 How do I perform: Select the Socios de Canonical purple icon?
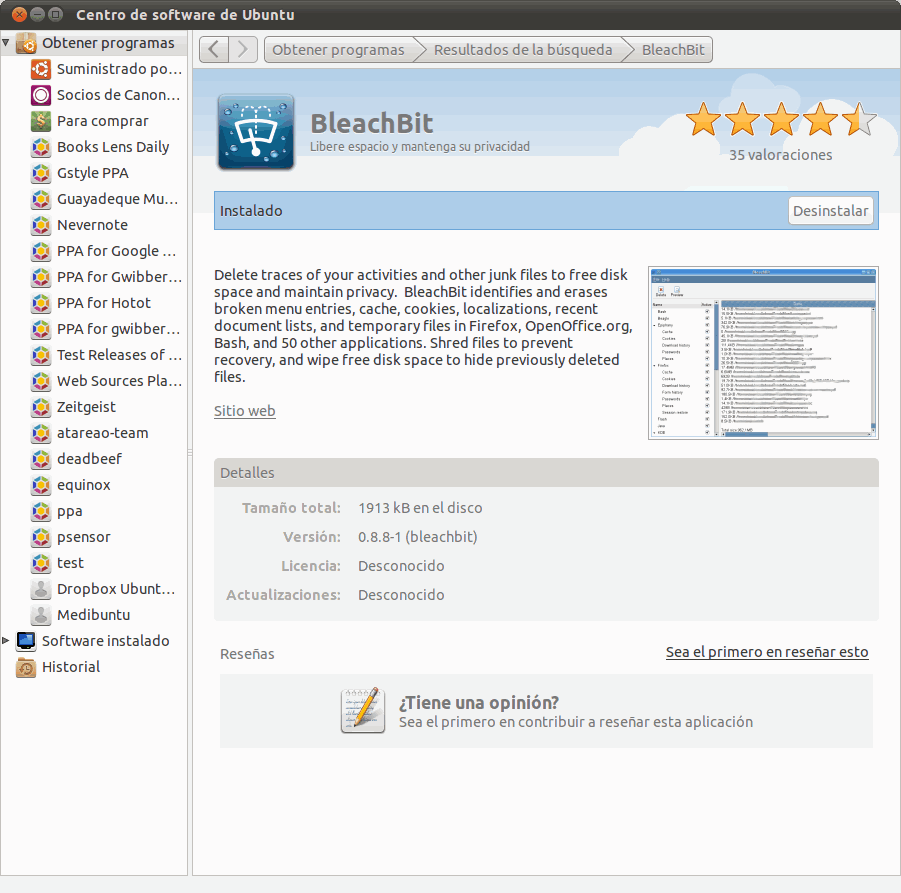point(41,95)
